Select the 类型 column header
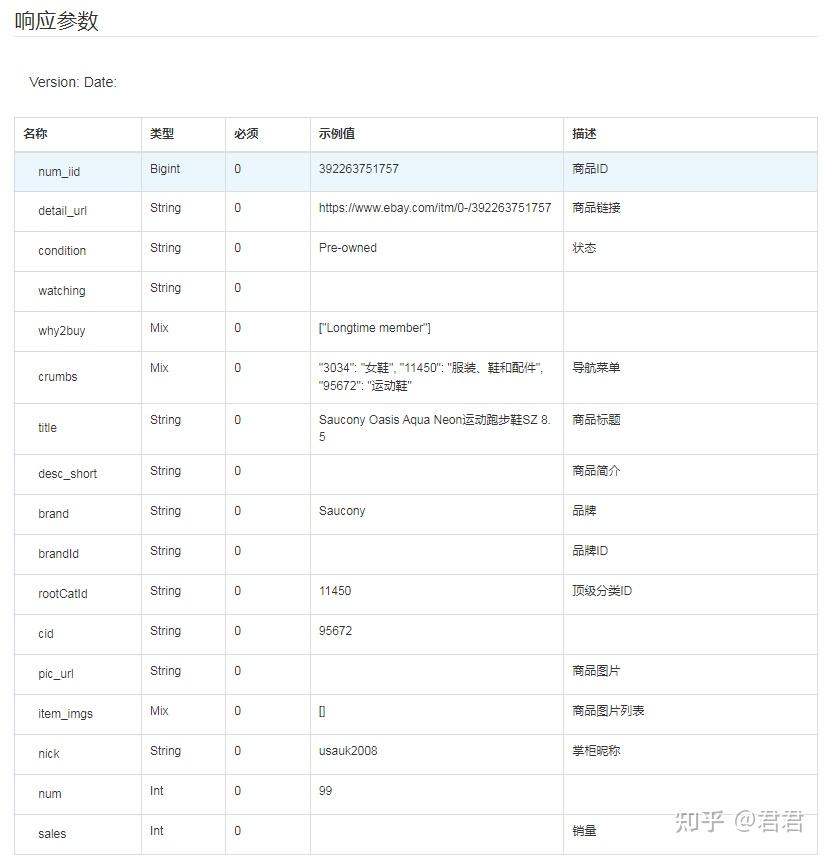 (164, 133)
